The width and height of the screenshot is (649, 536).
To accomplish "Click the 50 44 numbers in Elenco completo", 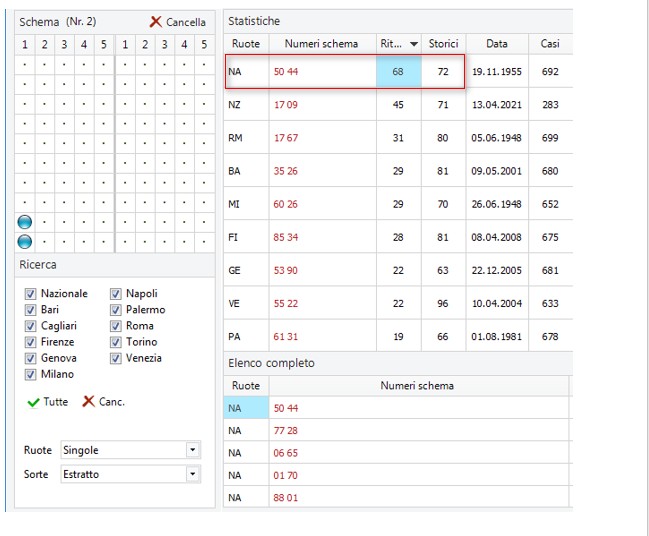I will 286,408.
